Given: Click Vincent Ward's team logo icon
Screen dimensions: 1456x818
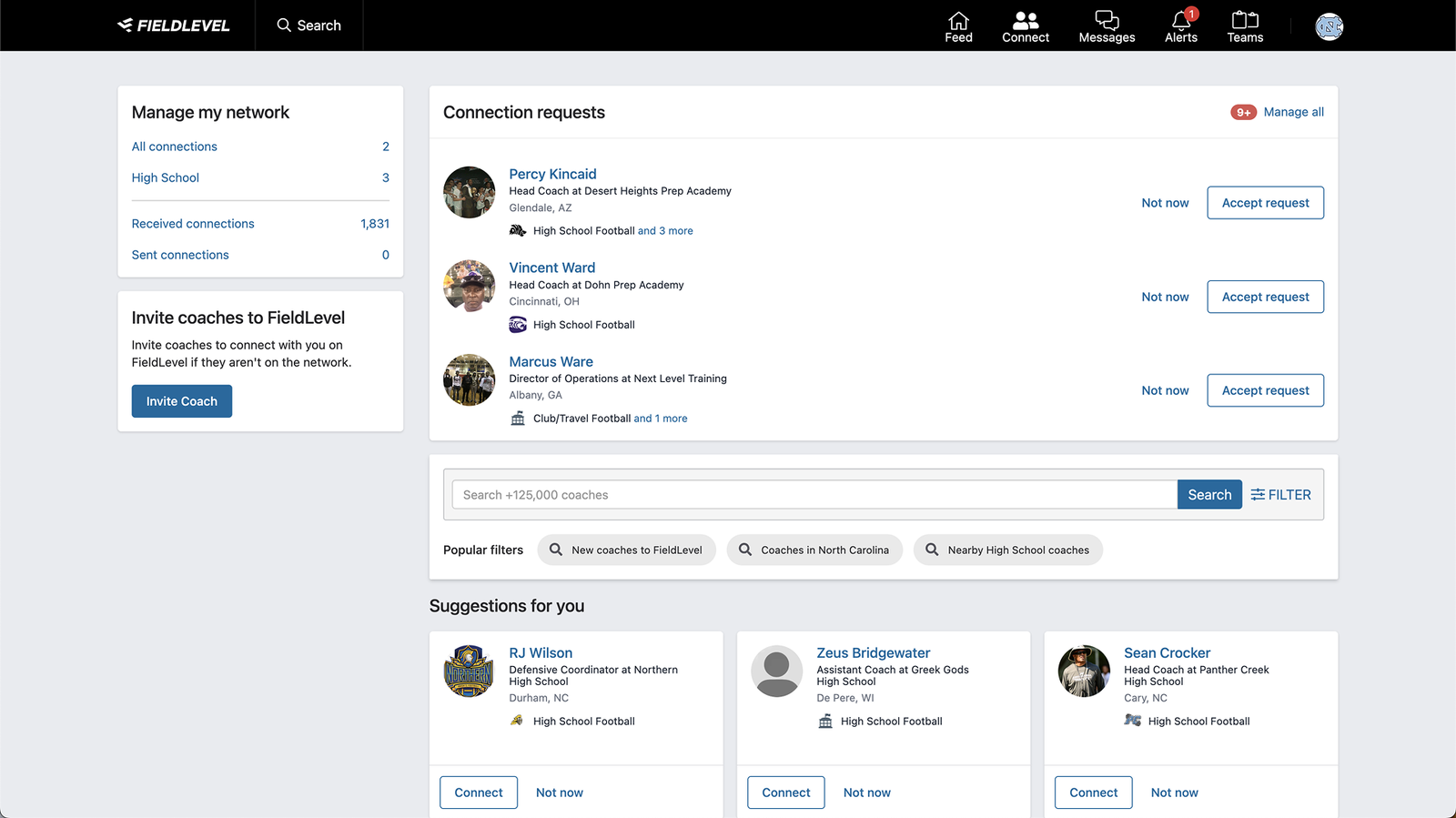Looking at the screenshot, I should pyautogui.click(x=518, y=325).
